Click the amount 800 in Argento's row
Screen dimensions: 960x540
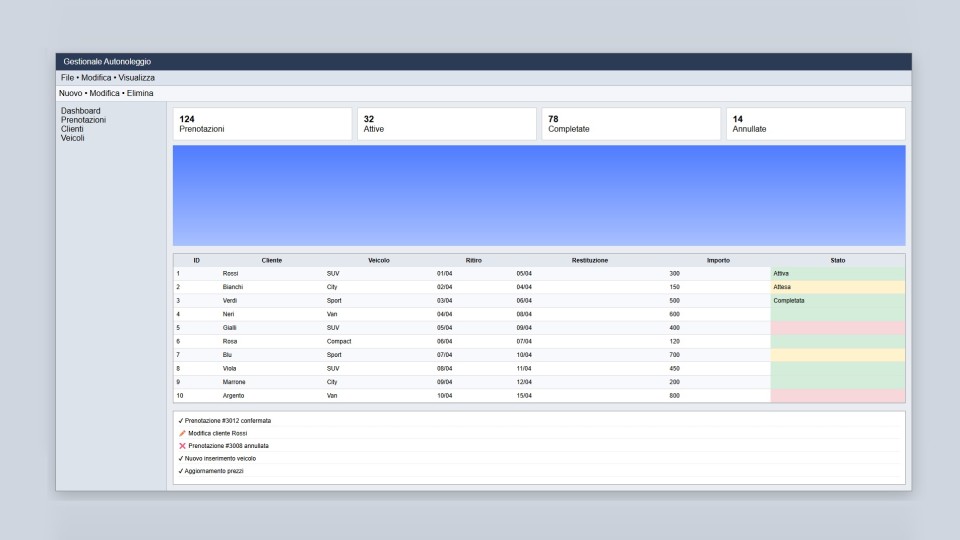click(x=674, y=396)
